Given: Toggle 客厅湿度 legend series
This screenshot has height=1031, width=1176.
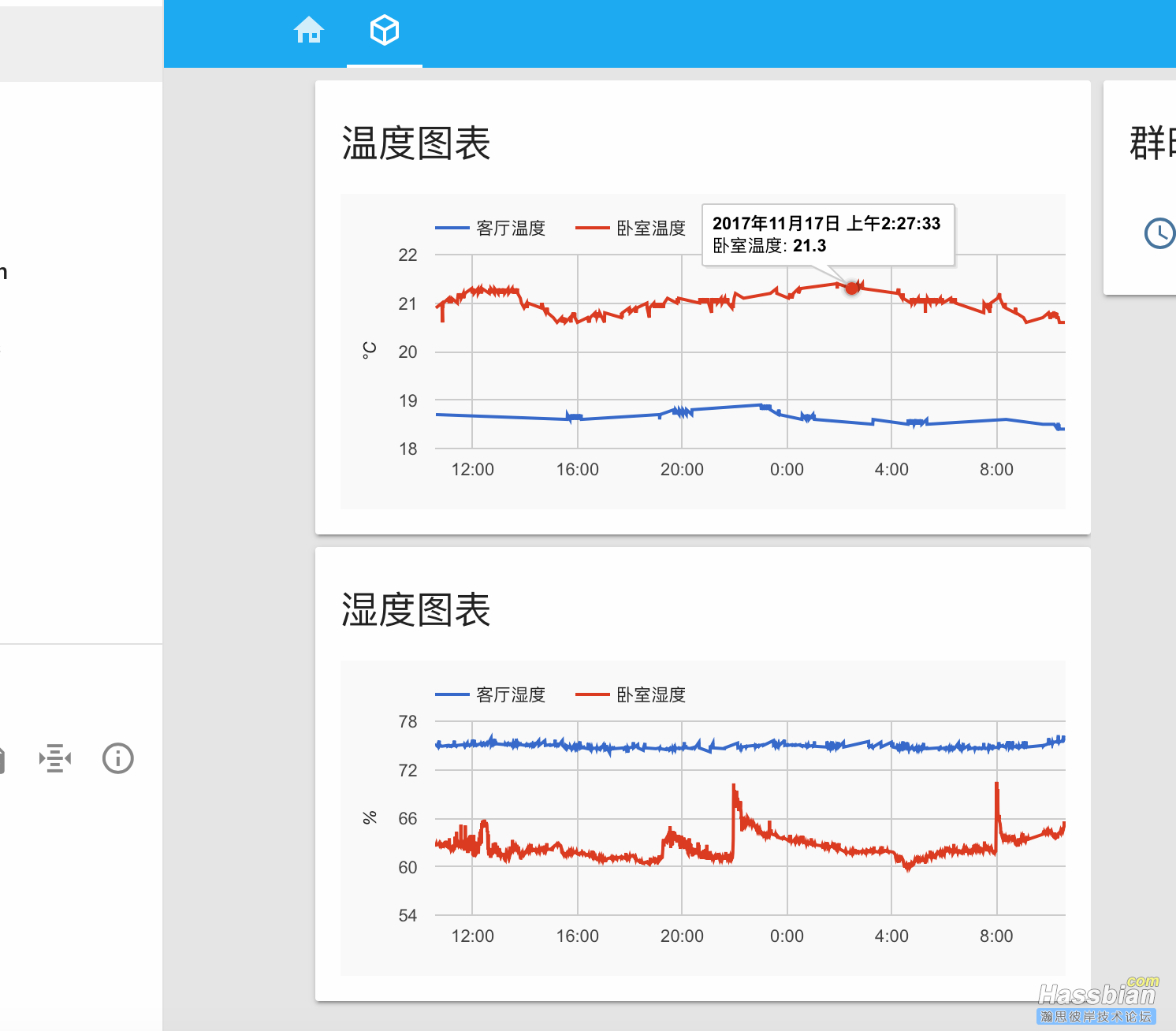Looking at the screenshot, I should 490,695.
